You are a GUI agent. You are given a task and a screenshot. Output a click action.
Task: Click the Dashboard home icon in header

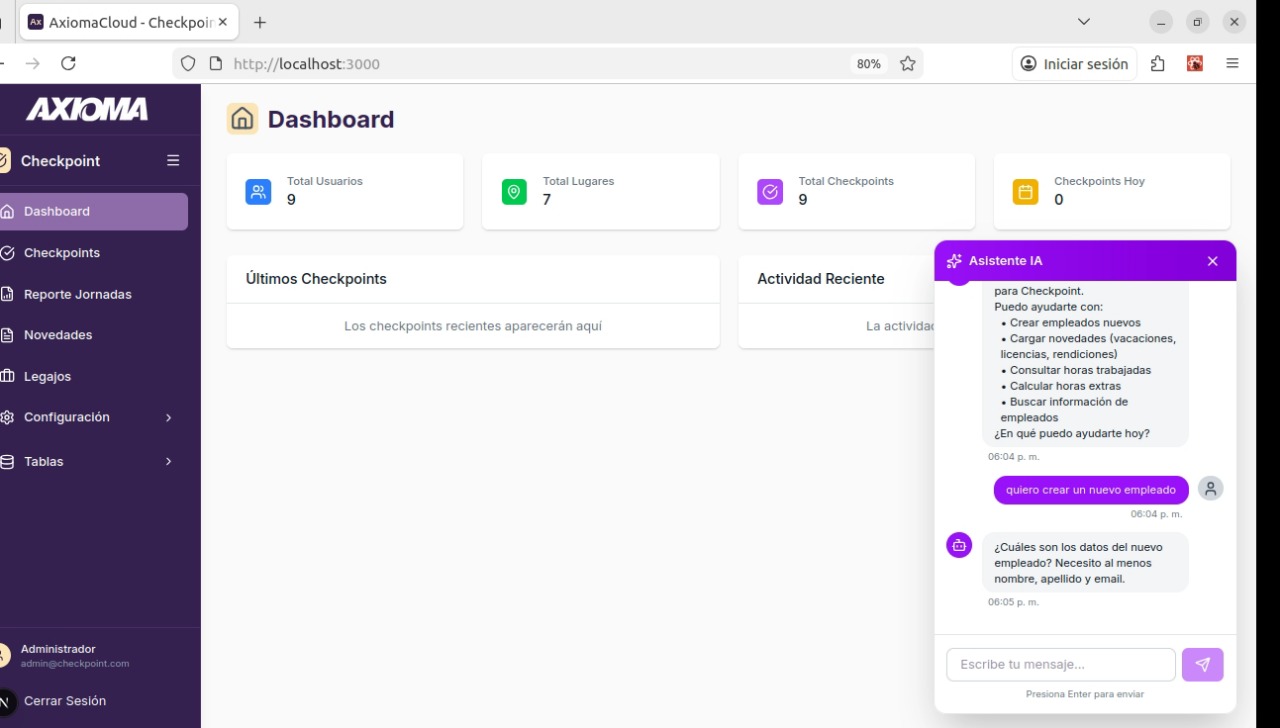pyautogui.click(x=242, y=119)
